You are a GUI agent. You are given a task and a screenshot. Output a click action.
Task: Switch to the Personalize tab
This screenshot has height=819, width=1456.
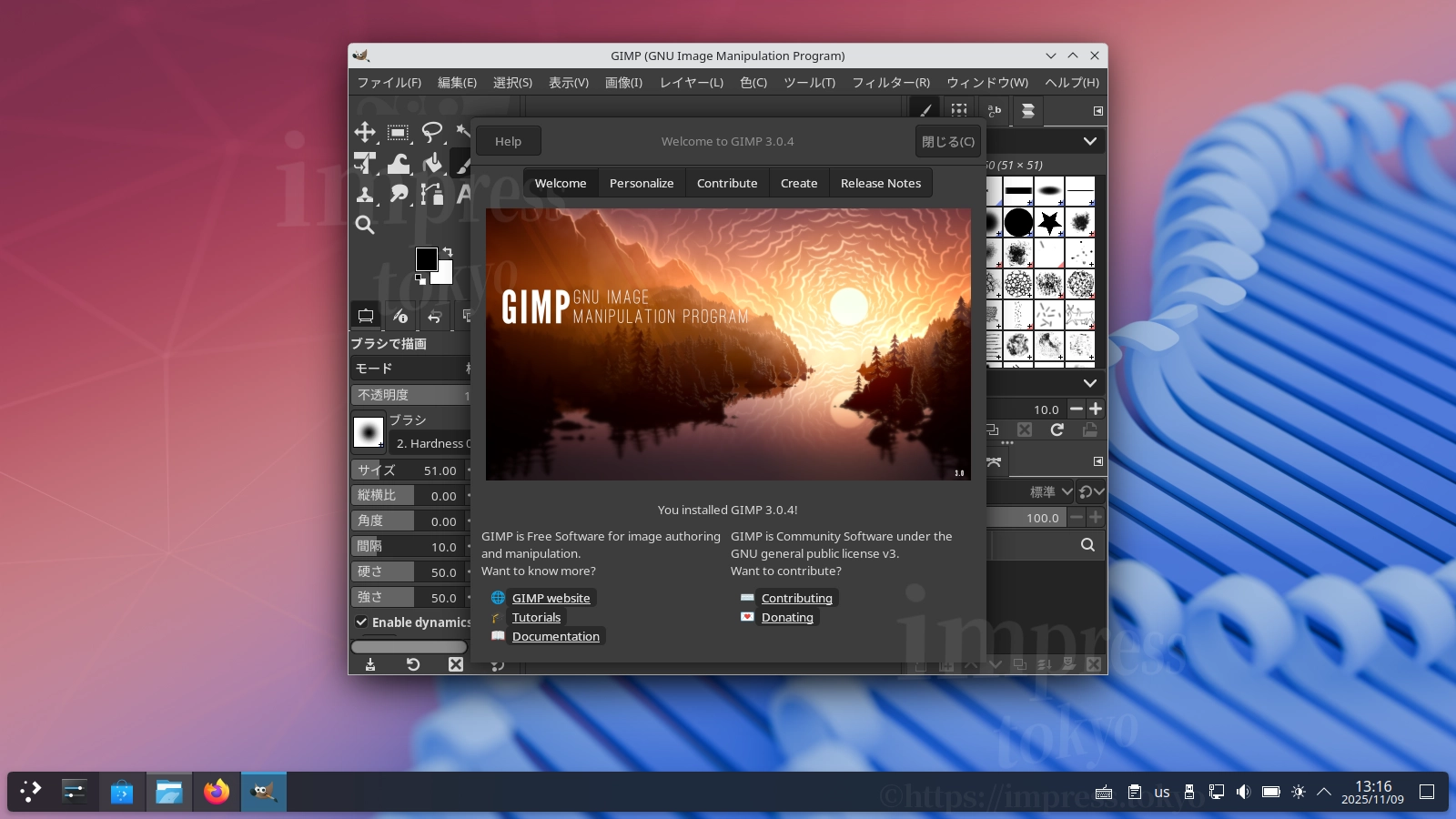point(642,183)
